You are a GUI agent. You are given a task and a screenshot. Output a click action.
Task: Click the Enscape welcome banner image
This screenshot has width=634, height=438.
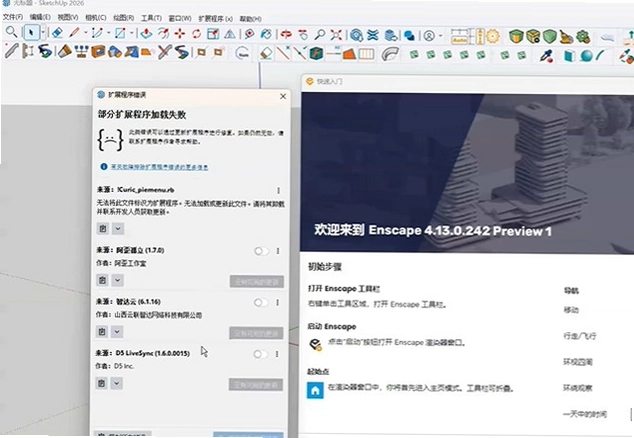[467, 173]
